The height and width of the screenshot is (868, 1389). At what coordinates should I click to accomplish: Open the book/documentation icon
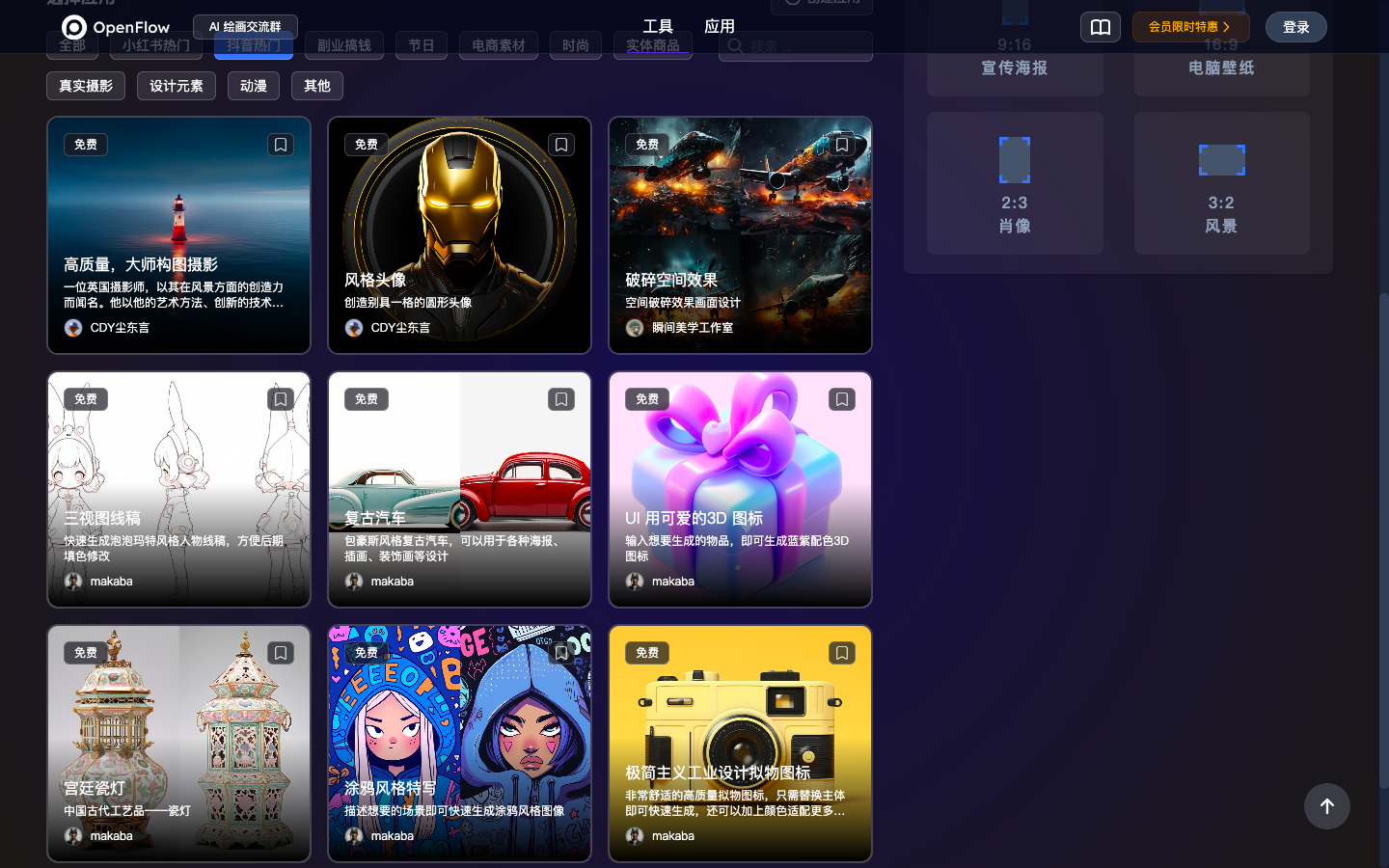point(1101,27)
